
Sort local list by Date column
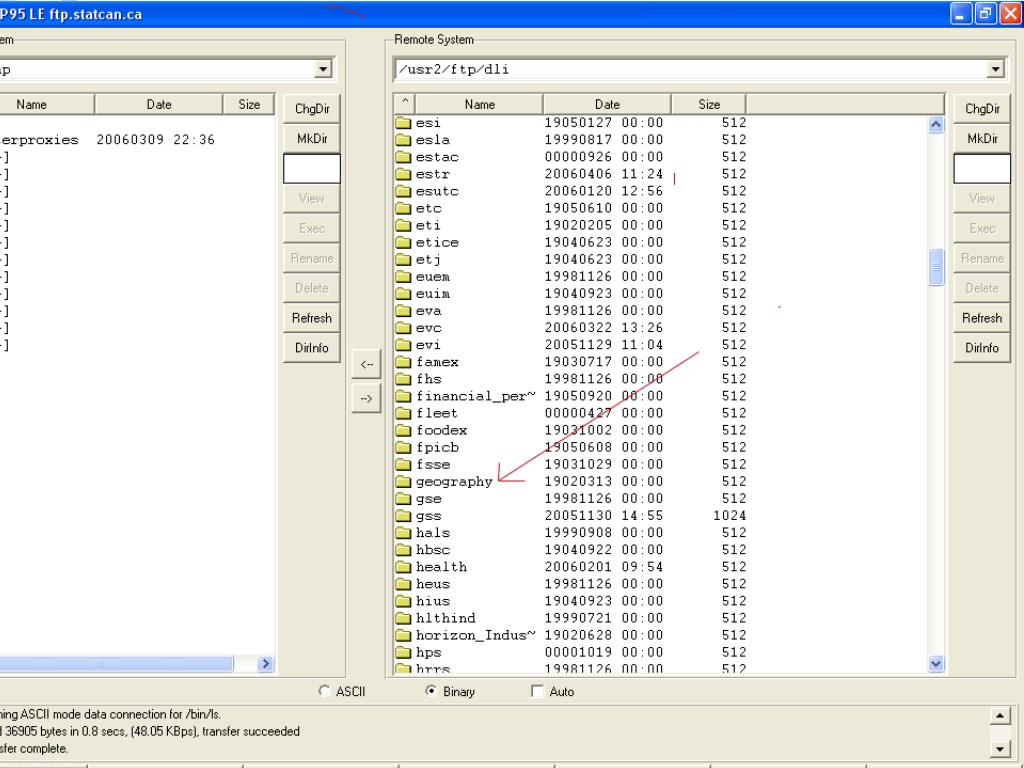pos(159,104)
